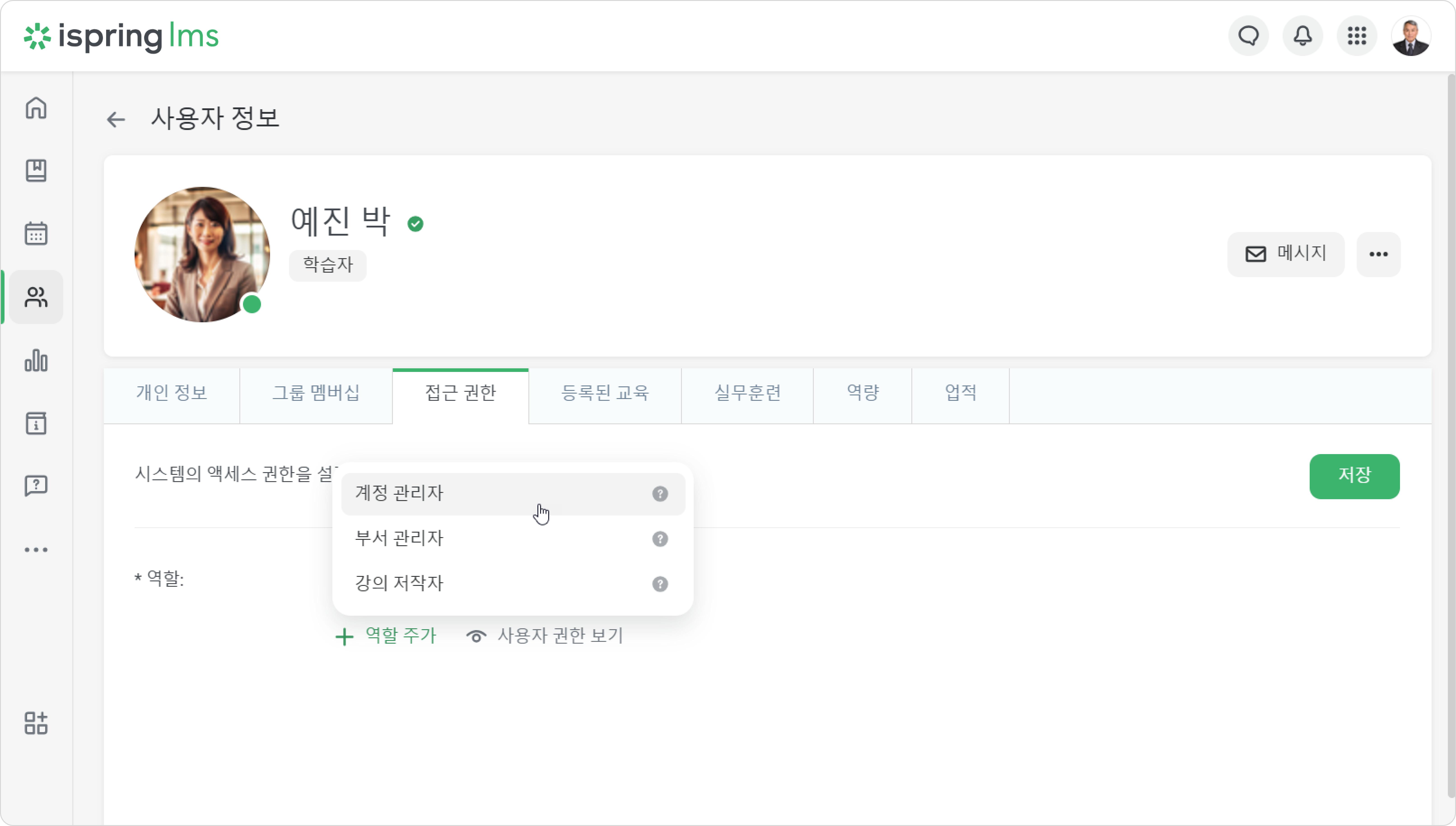Open the chat bubble icon in header
Image resolution: width=1456 pixels, height=826 pixels.
tap(1248, 36)
